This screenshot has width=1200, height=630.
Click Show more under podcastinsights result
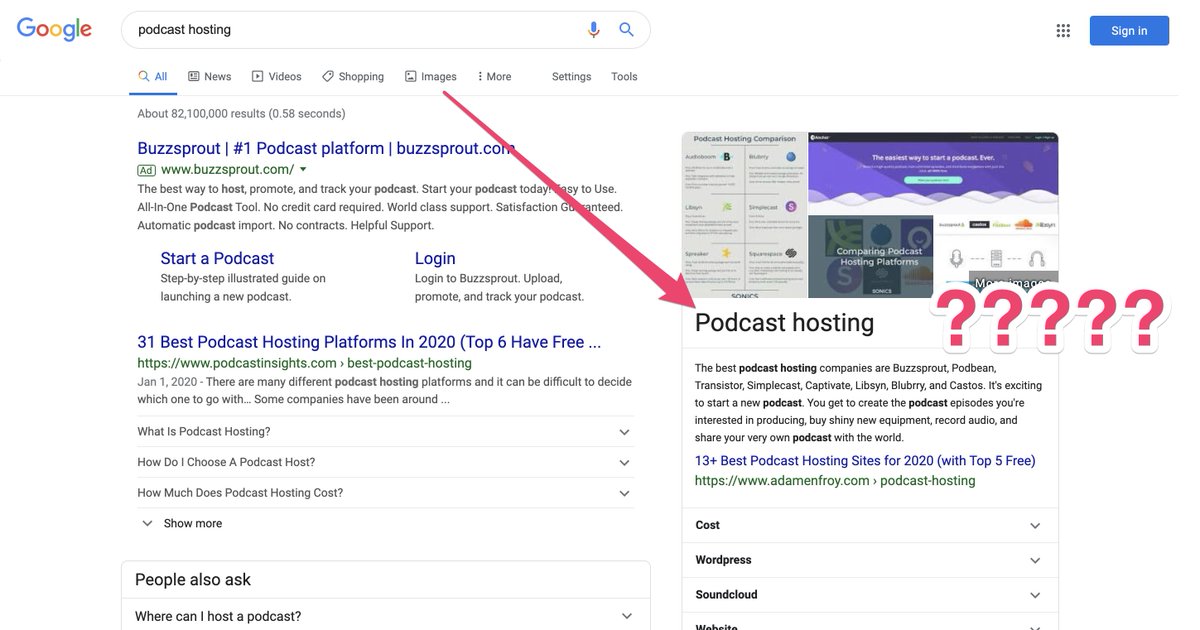[182, 523]
